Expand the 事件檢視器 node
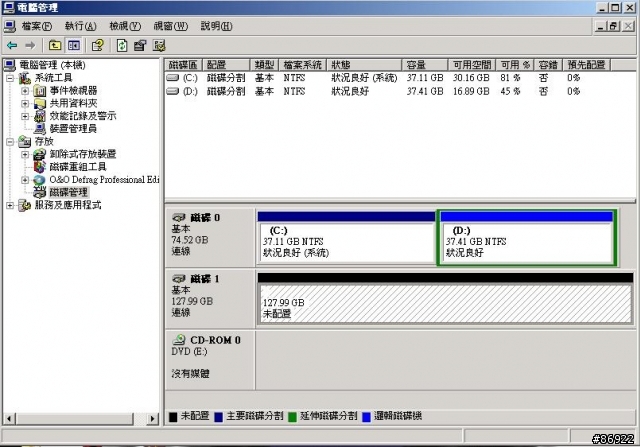640x447 pixels. click(x=25, y=91)
